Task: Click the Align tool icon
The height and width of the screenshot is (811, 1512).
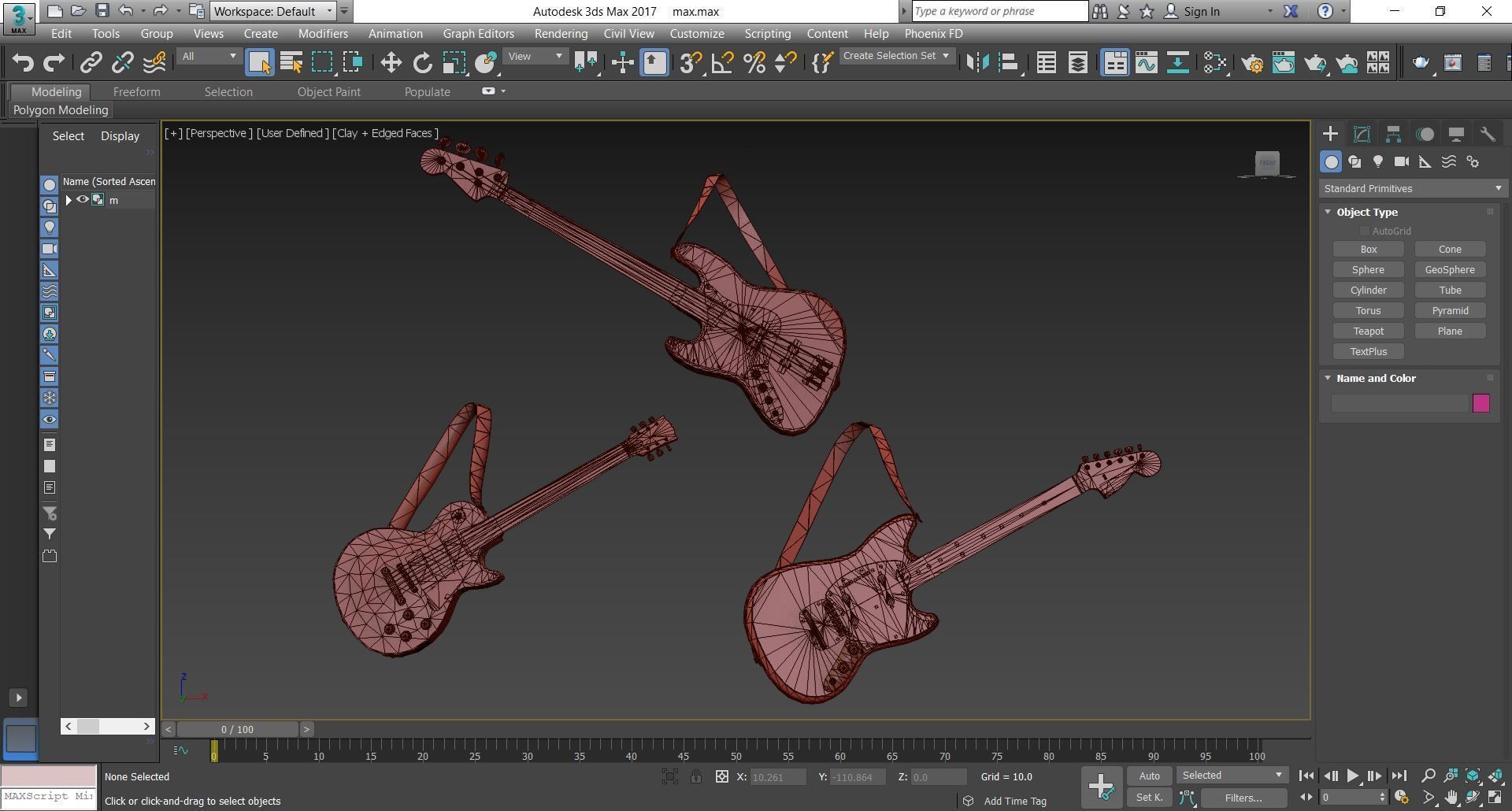Action: (x=1009, y=63)
